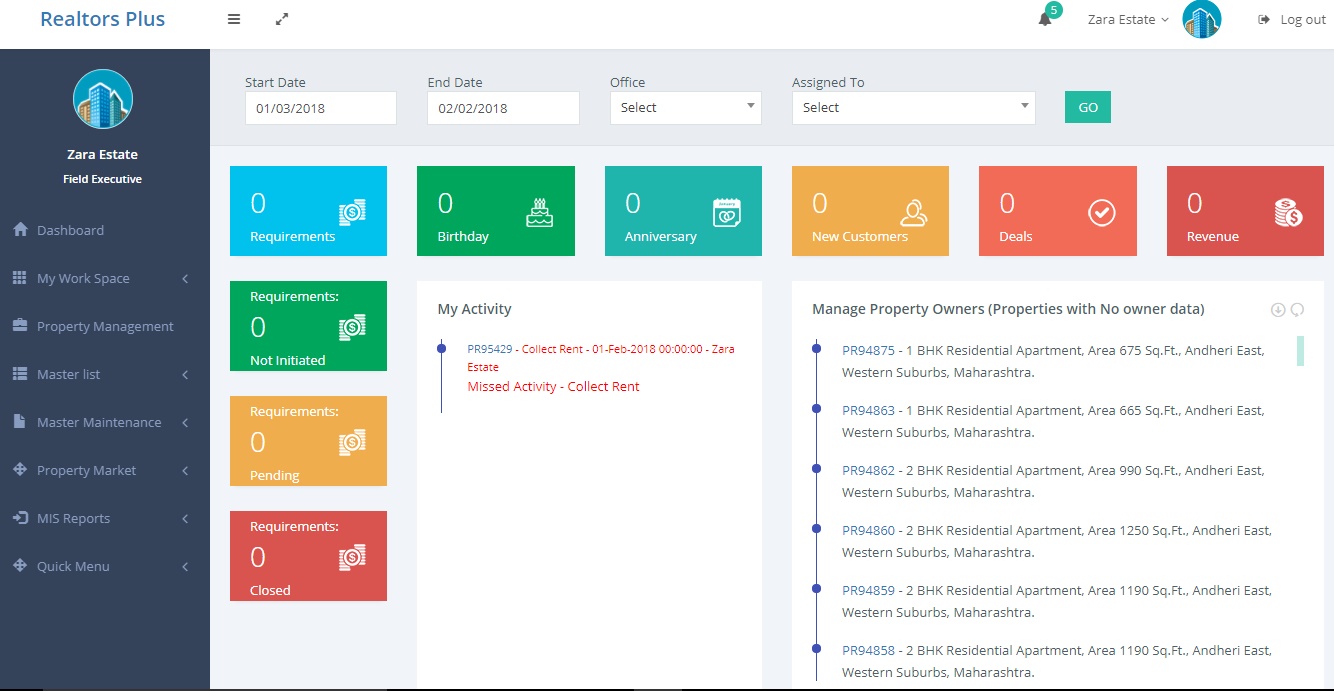Open property link PR94862
This screenshot has width=1334, height=691.
coord(868,471)
